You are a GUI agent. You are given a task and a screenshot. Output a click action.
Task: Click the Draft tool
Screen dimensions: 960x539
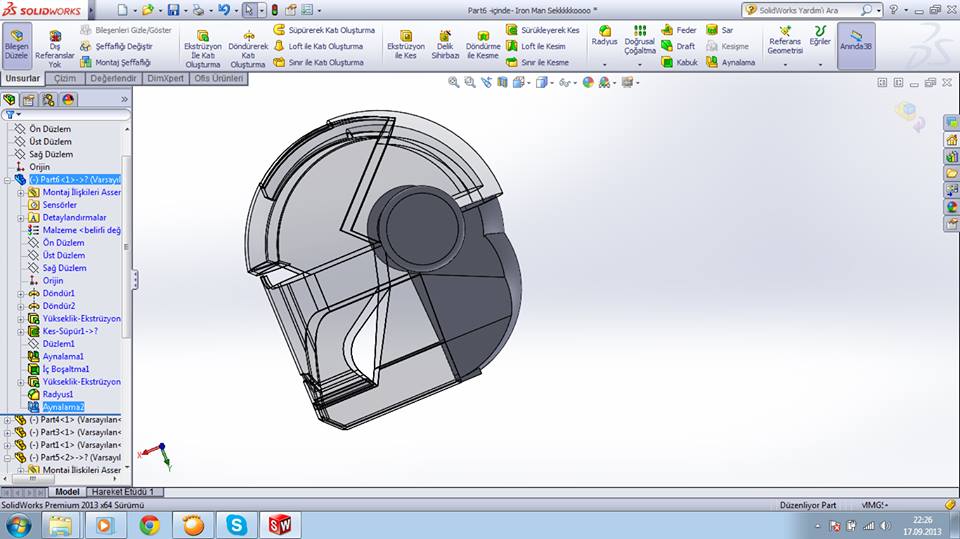pyautogui.click(x=678, y=47)
